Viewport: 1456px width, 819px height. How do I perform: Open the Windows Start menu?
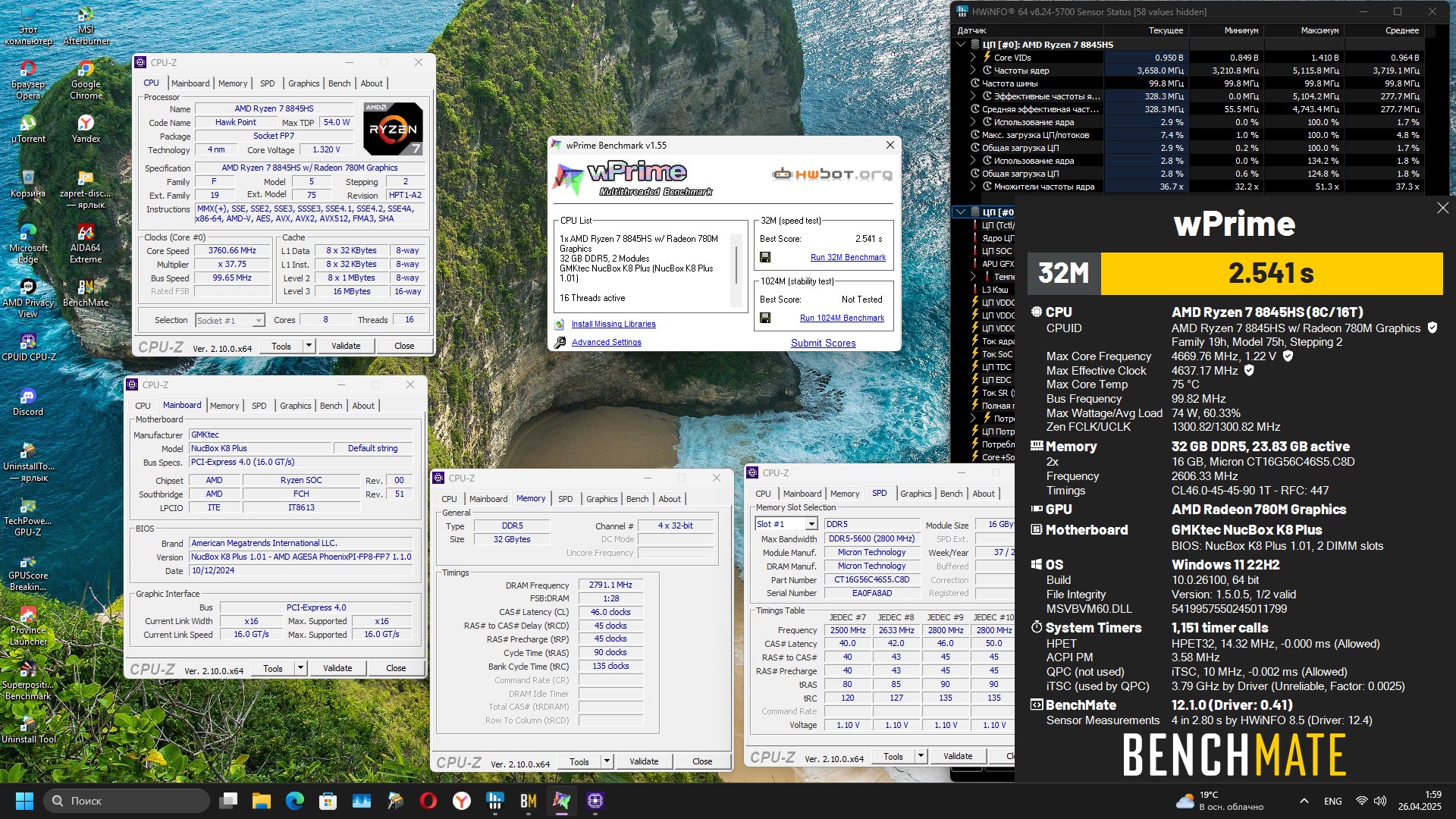point(24,801)
